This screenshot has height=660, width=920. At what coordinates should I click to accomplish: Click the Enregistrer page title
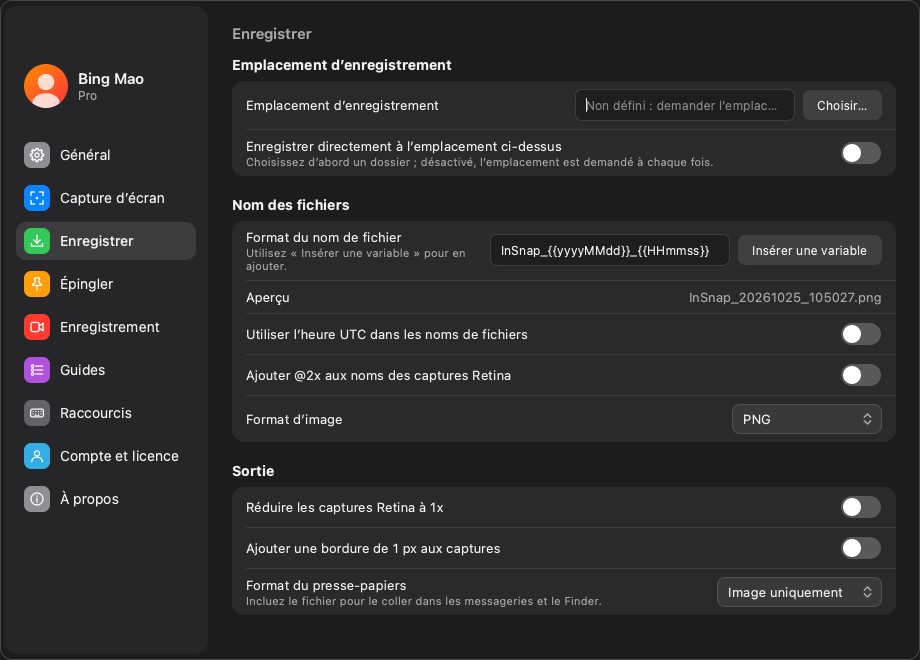[272, 34]
